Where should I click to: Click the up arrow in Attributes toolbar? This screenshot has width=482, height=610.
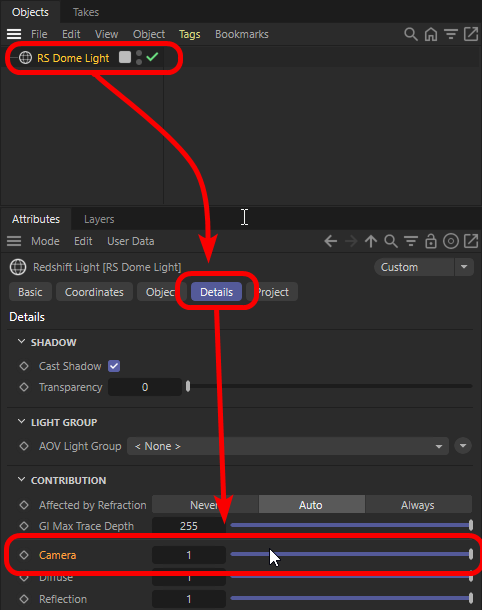pyautogui.click(x=371, y=241)
